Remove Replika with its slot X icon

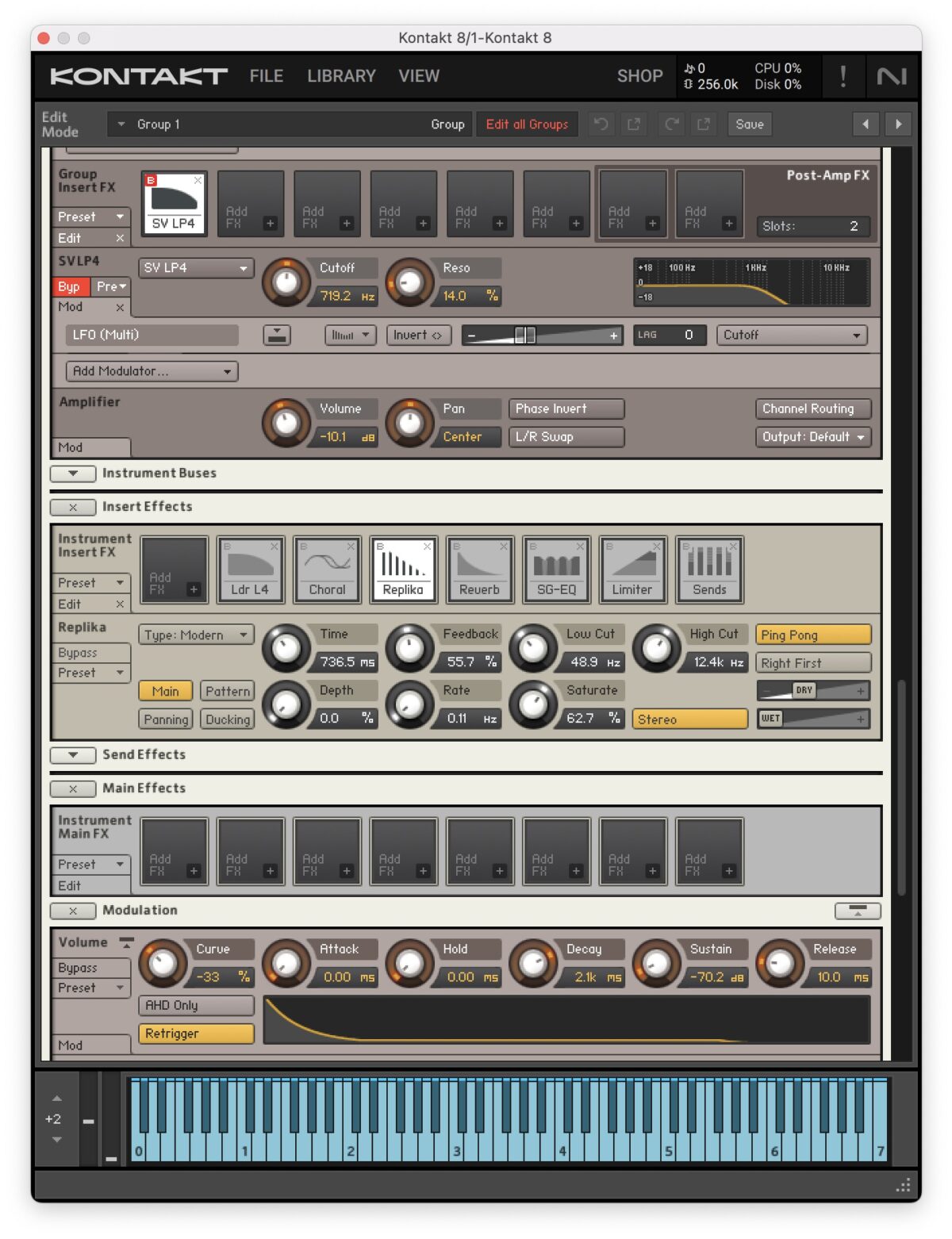pos(427,547)
